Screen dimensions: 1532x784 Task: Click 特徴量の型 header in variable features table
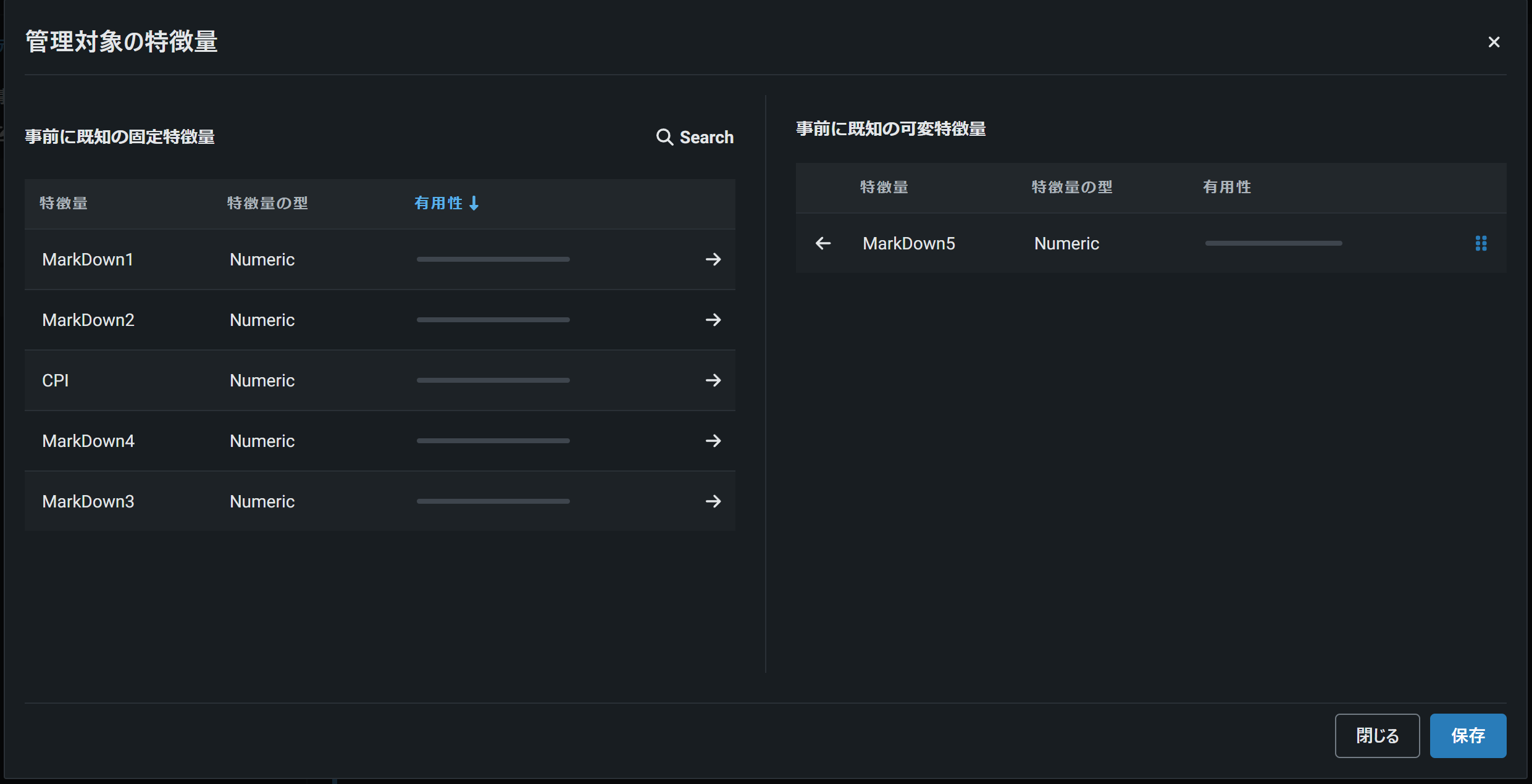click(x=1072, y=187)
